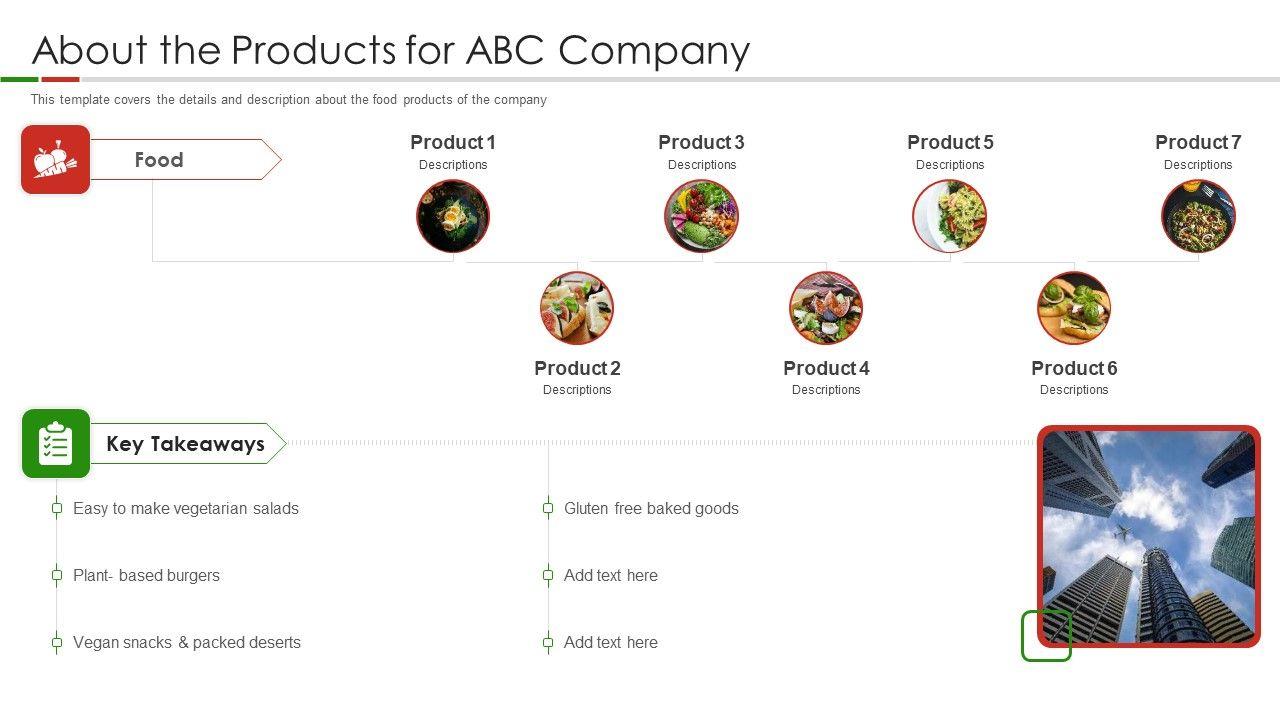Click the red Food vegetables icon

(55, 160)
